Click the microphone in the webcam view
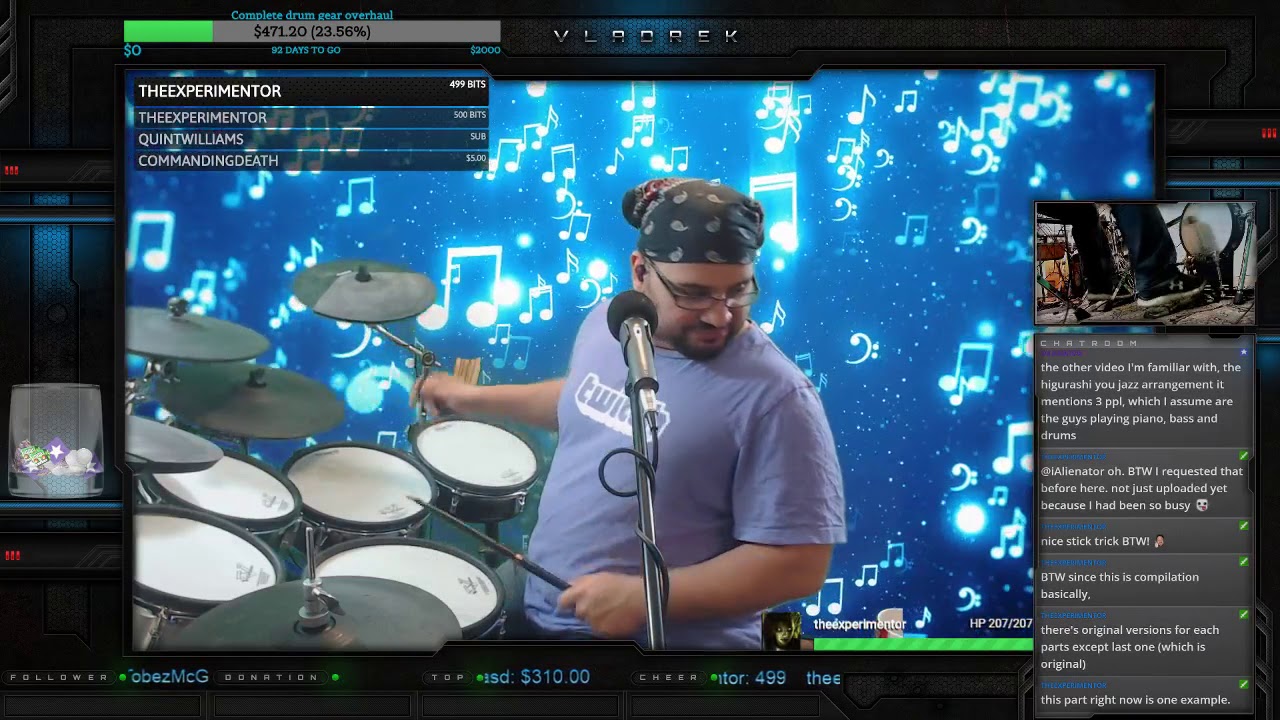This screenshot has width=1280, height=720. pyautogui.click(x=635, y=340)
